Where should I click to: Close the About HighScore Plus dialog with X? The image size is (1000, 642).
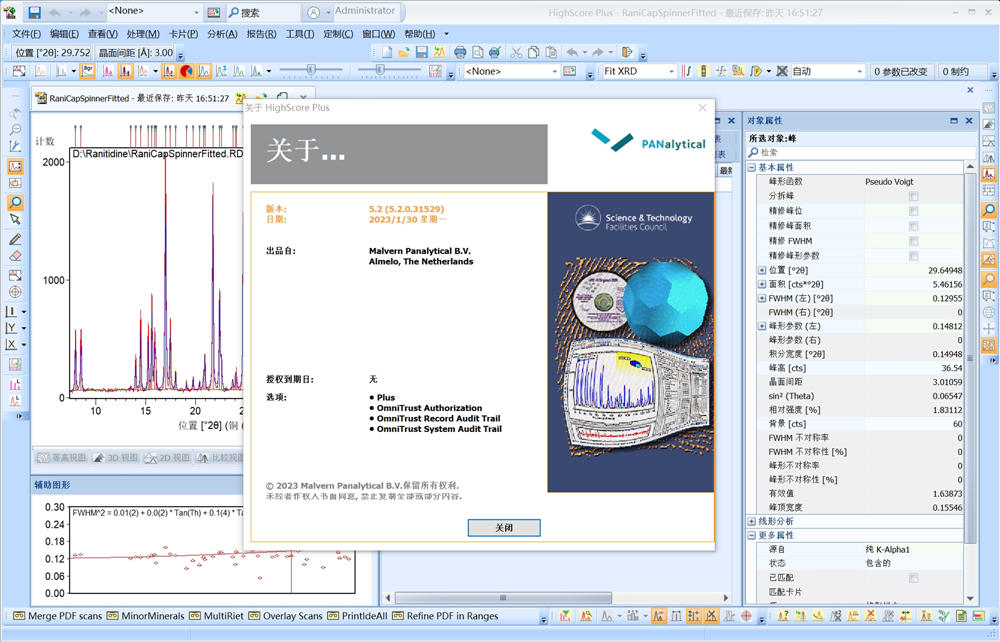click(702, 108)
